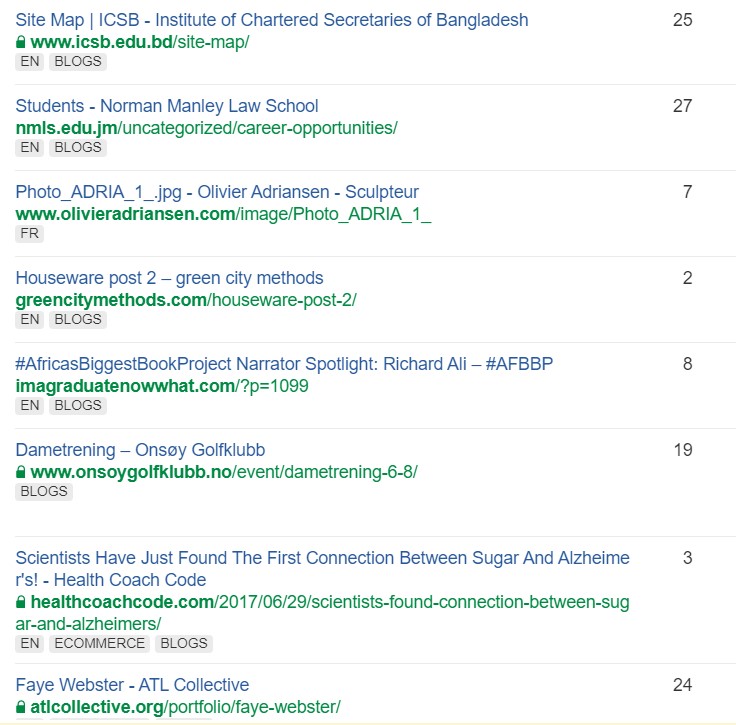736x725 pixels.
Task: Open Students - Norman Manley Law School link
Action: [x=167, y=106]
